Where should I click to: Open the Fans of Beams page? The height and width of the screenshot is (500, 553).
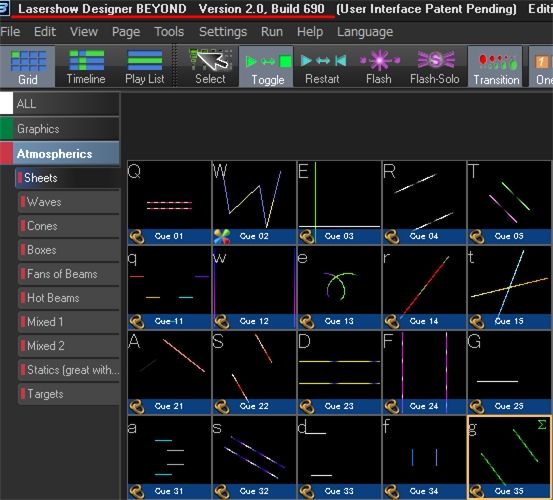pyautogui.click(x=69, y=274)
